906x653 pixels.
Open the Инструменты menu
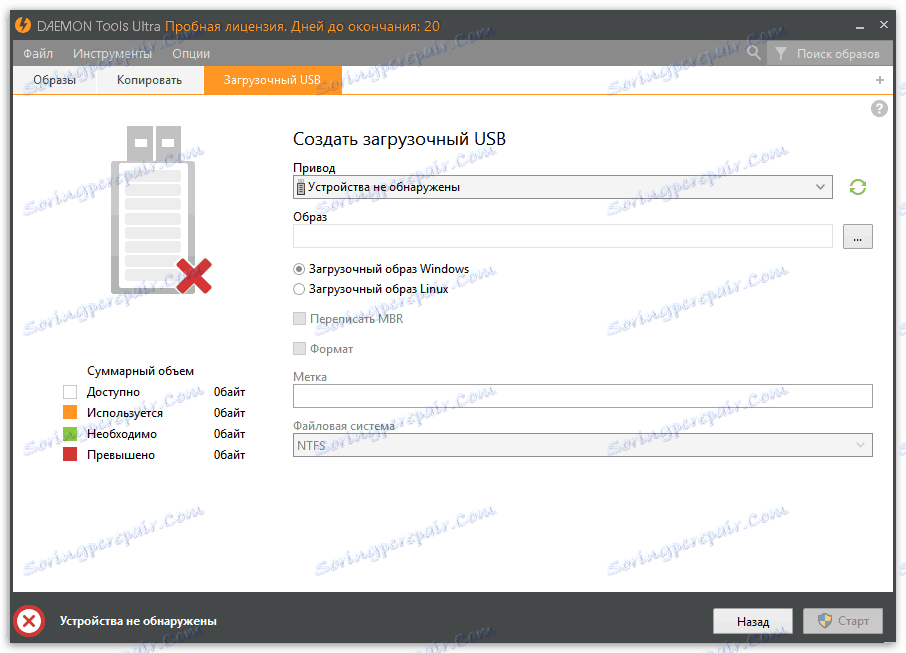(112, 54)
